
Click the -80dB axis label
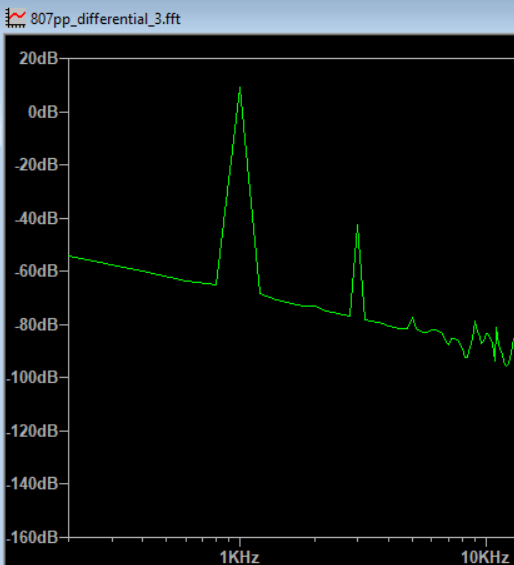[36, 325]
